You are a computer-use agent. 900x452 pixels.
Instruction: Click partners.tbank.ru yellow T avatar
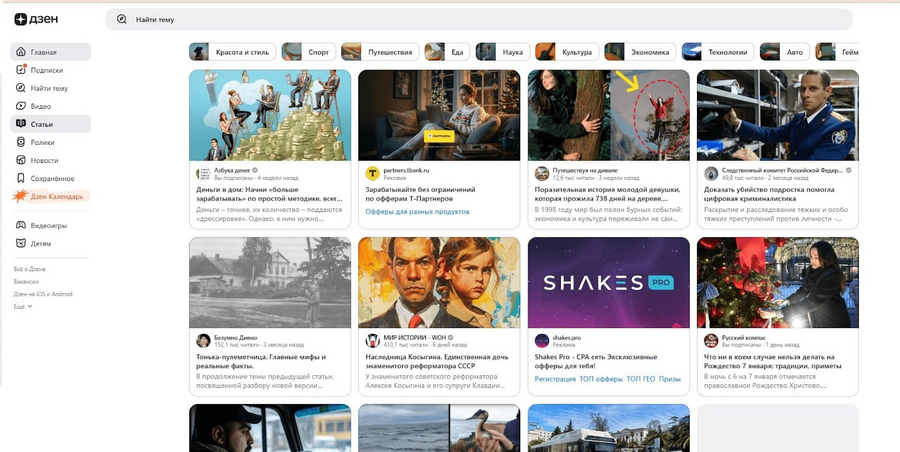click(x=373, y=173)
